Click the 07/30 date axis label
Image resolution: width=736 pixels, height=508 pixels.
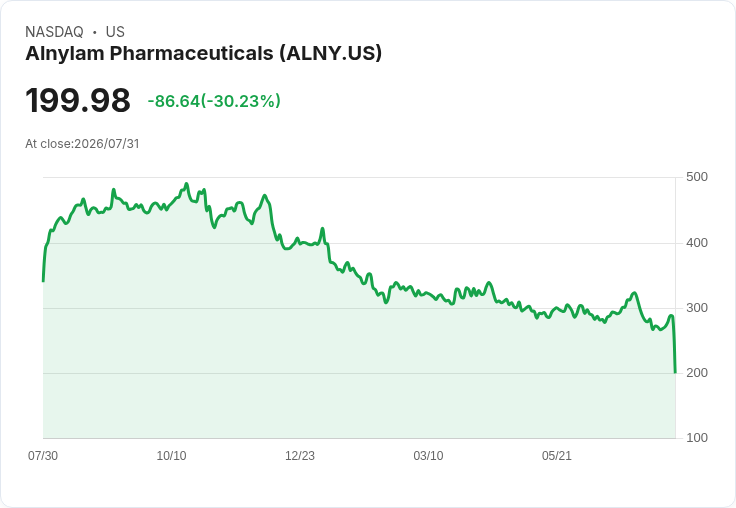pyautogui.click(x=43, y=456)
